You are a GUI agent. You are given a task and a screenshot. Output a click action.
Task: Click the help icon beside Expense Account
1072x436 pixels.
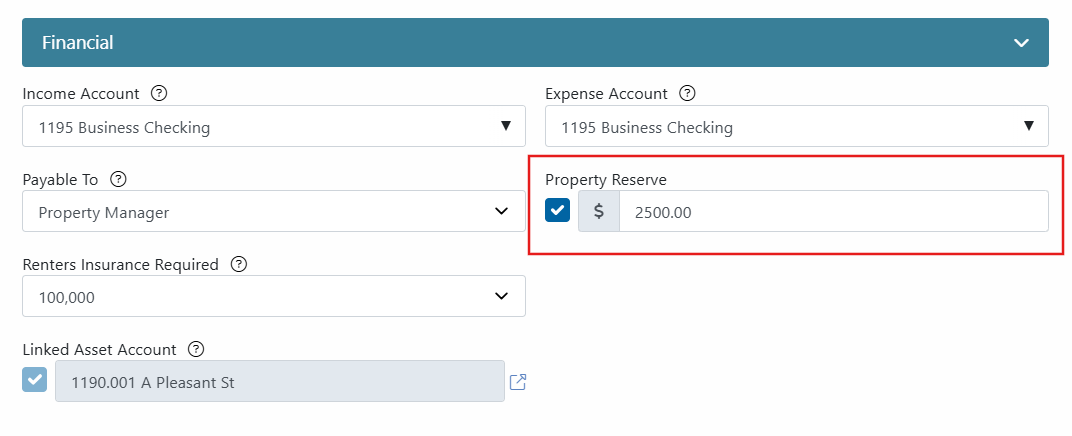pos(687,93)
